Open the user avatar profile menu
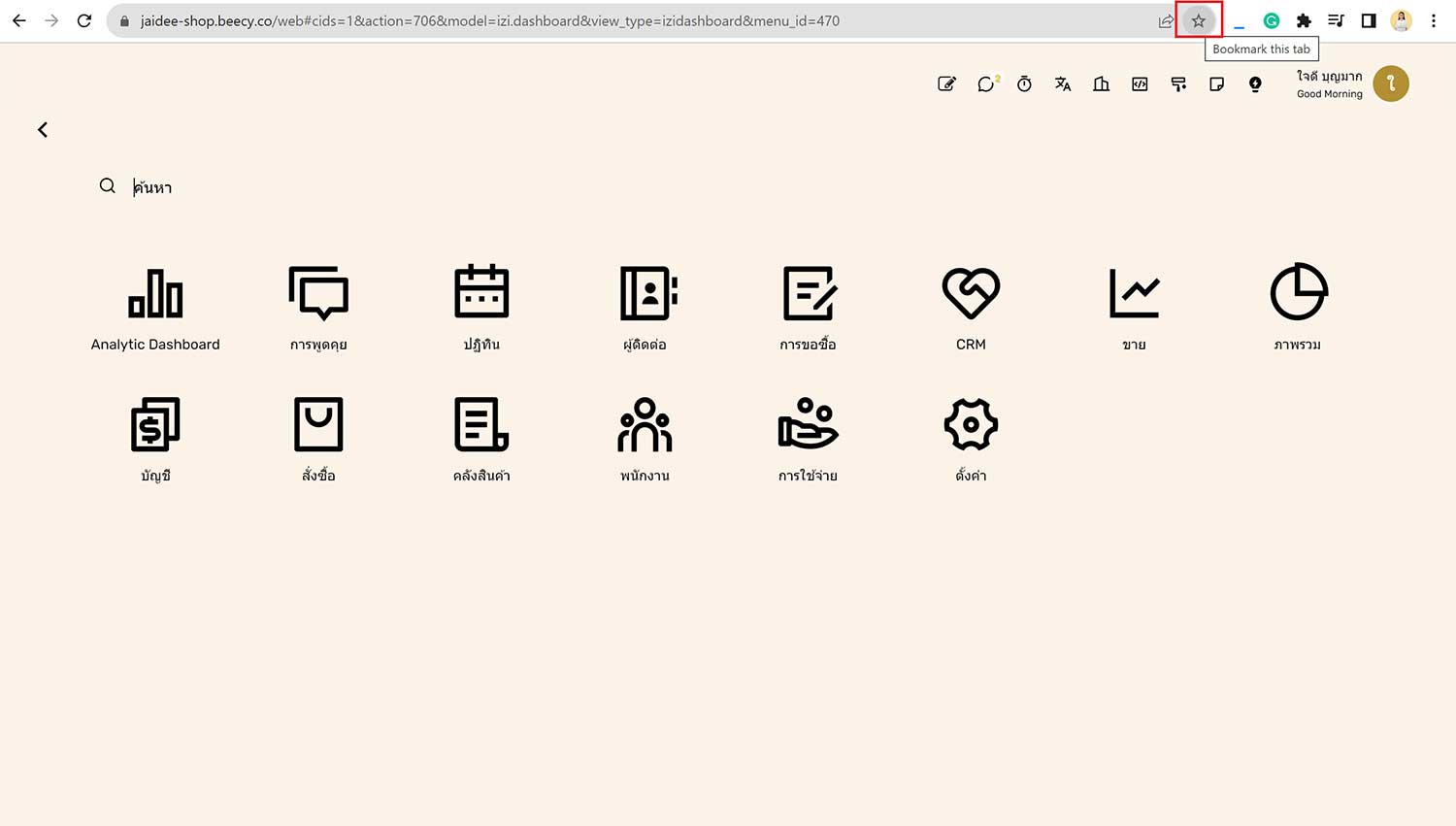The image size is (1456, 826). tap(1390, 84)
